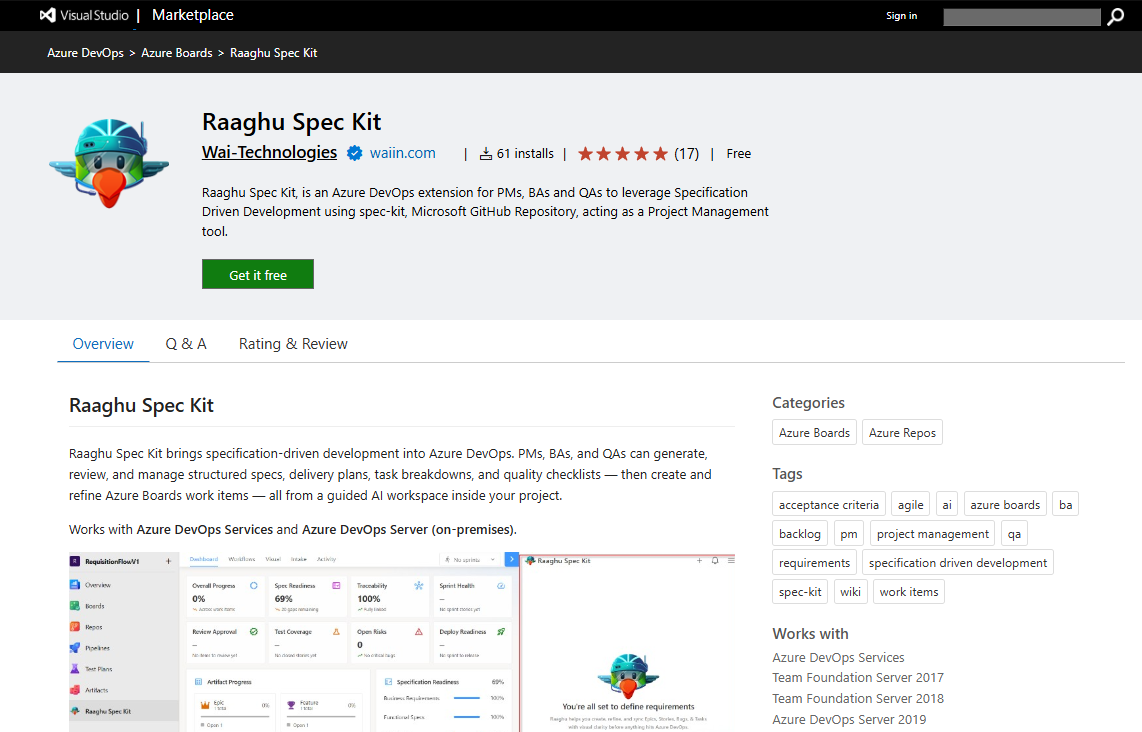Click the Visual Studio logo
1142x732 pixels.
[x=84, y=15]
